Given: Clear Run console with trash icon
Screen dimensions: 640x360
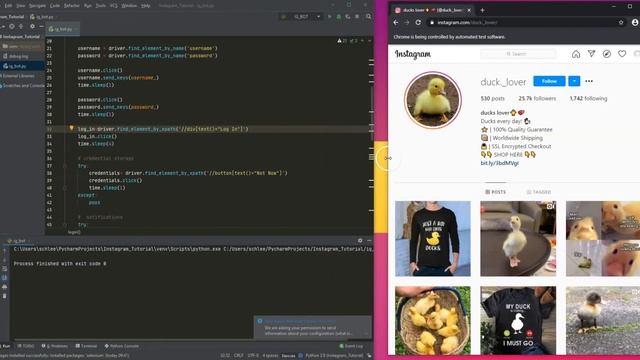Looking at the screenshot, I should [x=4, y=296].
